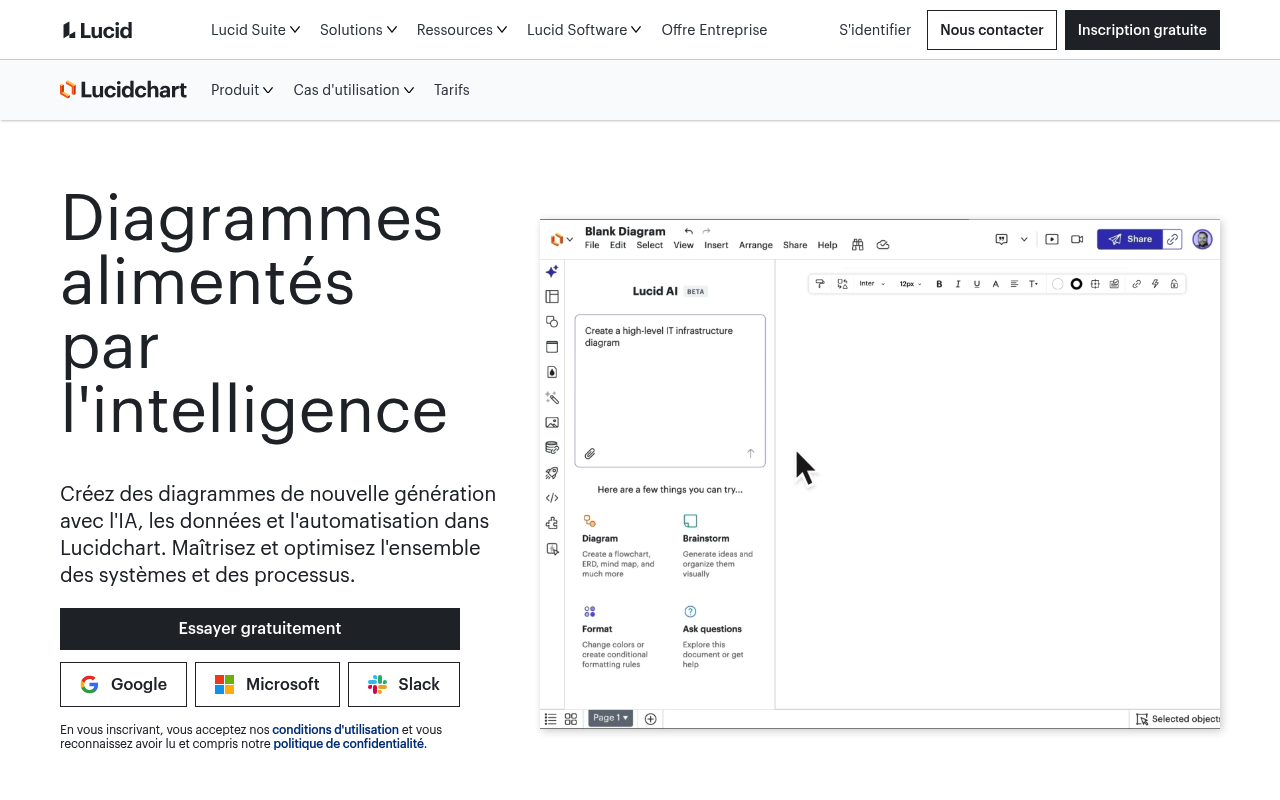Click the rocket icon in sidebar

click(x=552, y=473)
